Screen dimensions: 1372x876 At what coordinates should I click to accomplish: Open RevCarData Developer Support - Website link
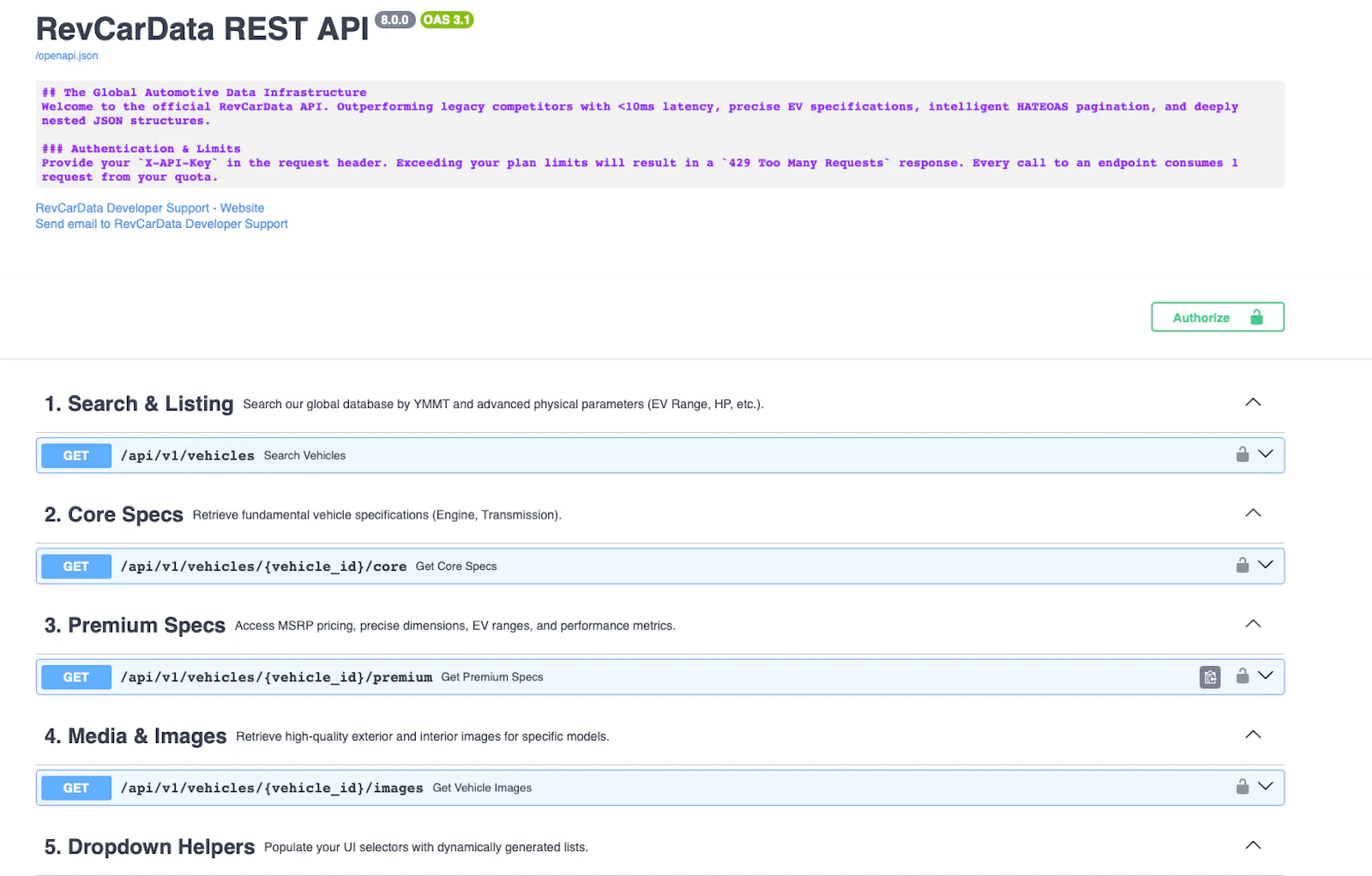150,208
